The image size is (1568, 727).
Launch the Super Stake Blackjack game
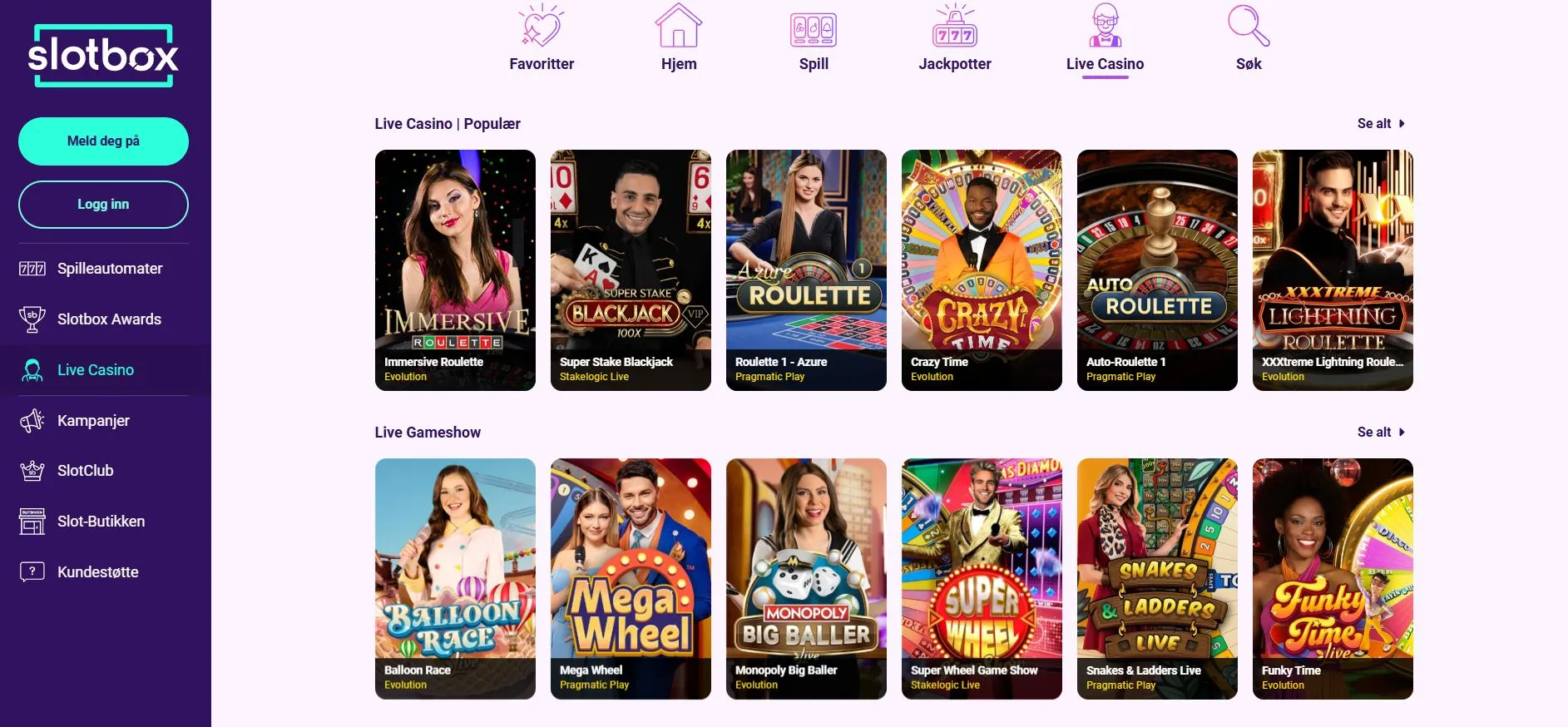click(x=631, y=270)
